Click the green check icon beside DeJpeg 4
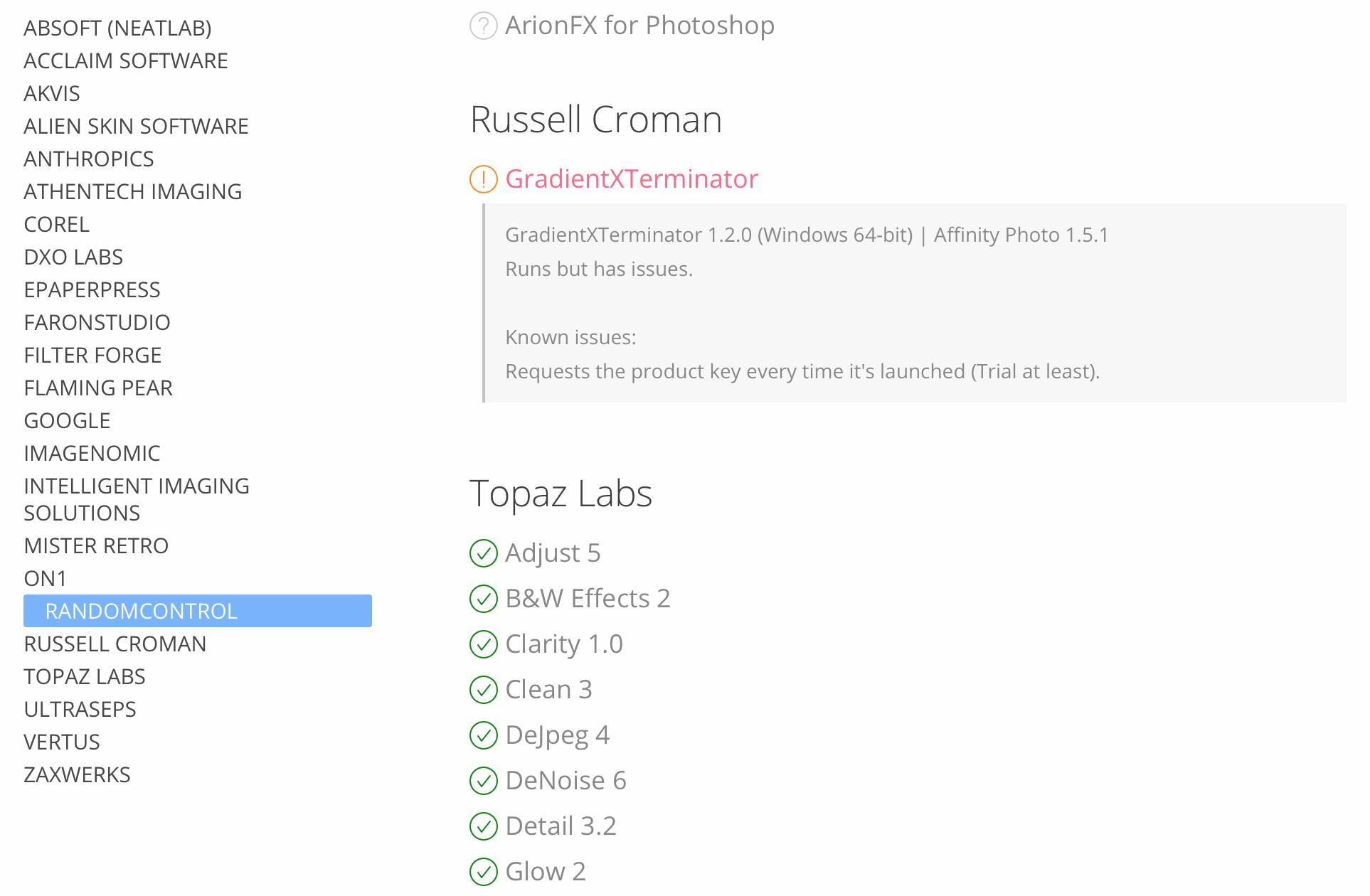 pos(483,735)
